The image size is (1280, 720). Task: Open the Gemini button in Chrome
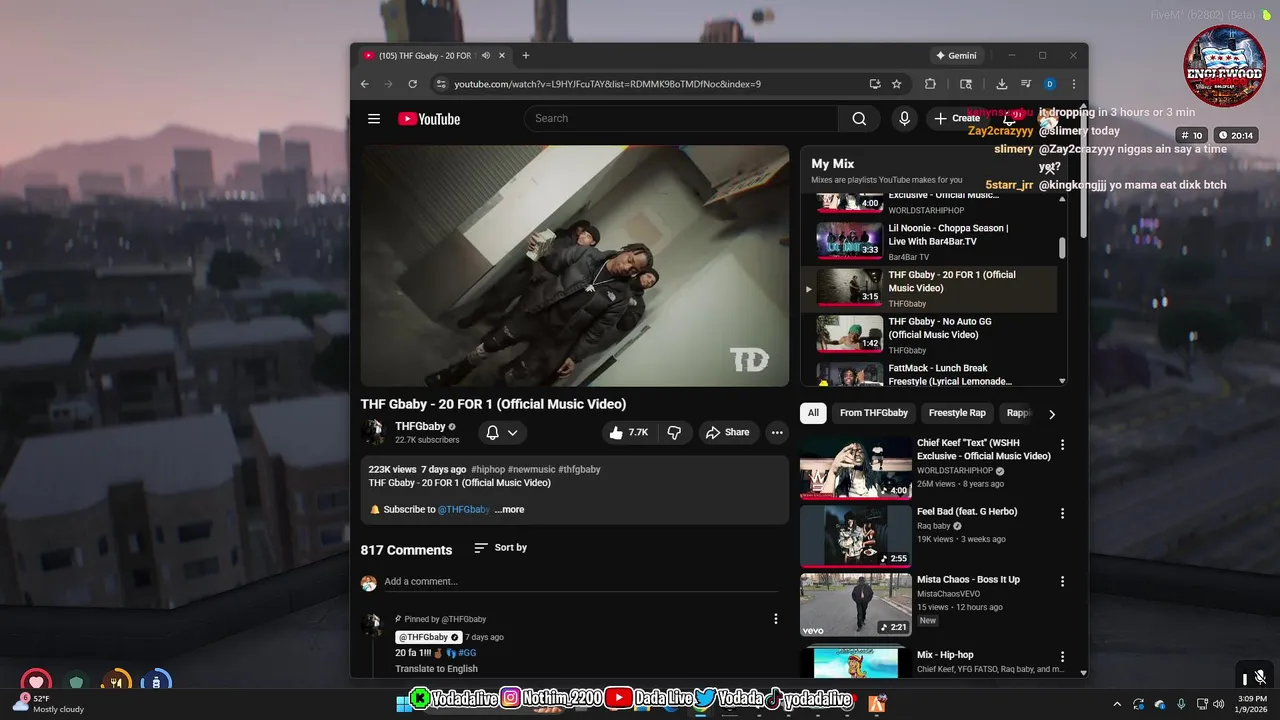click(x=955, y=56)
